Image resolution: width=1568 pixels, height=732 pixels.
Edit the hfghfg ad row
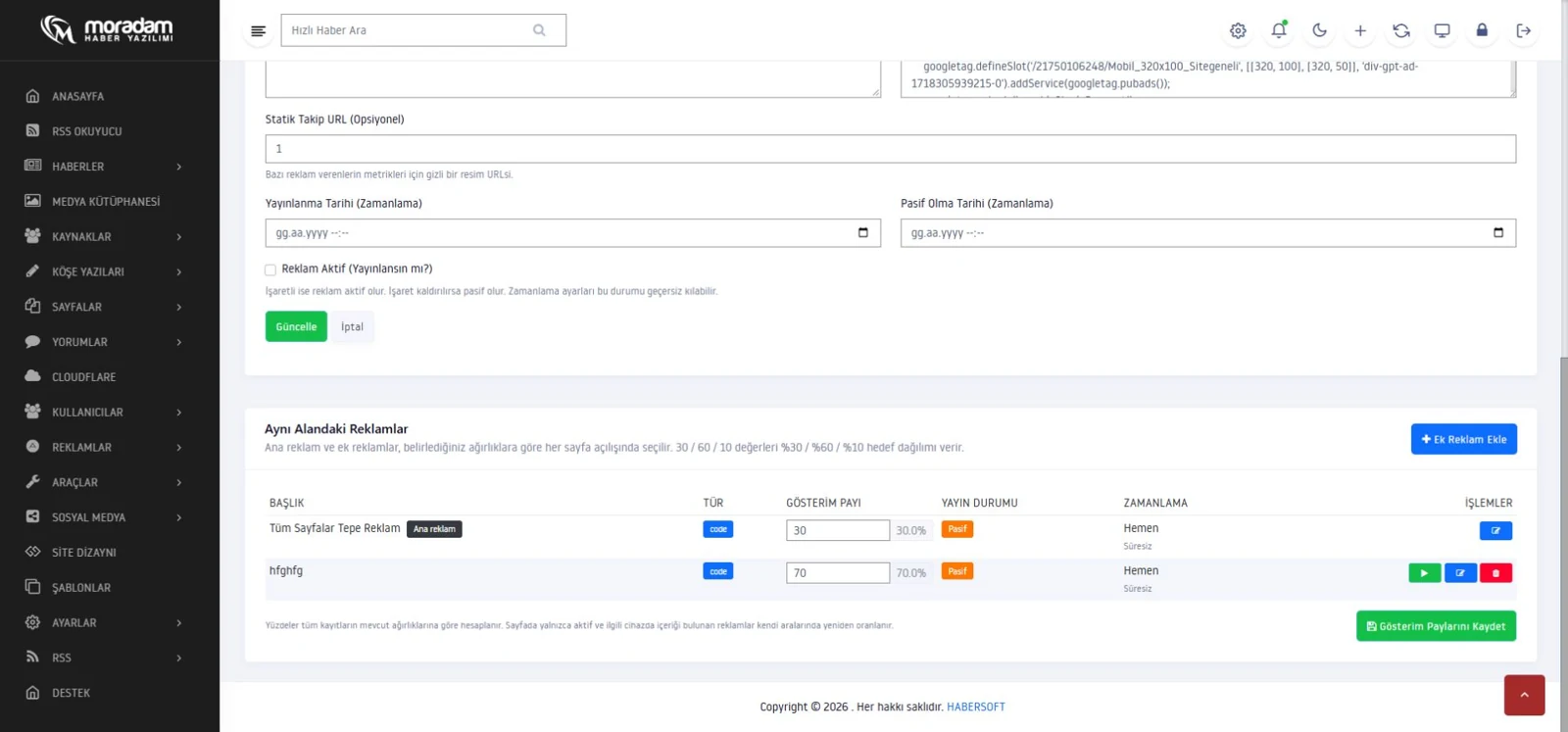pyautogui.click(x=1460, y=573)
